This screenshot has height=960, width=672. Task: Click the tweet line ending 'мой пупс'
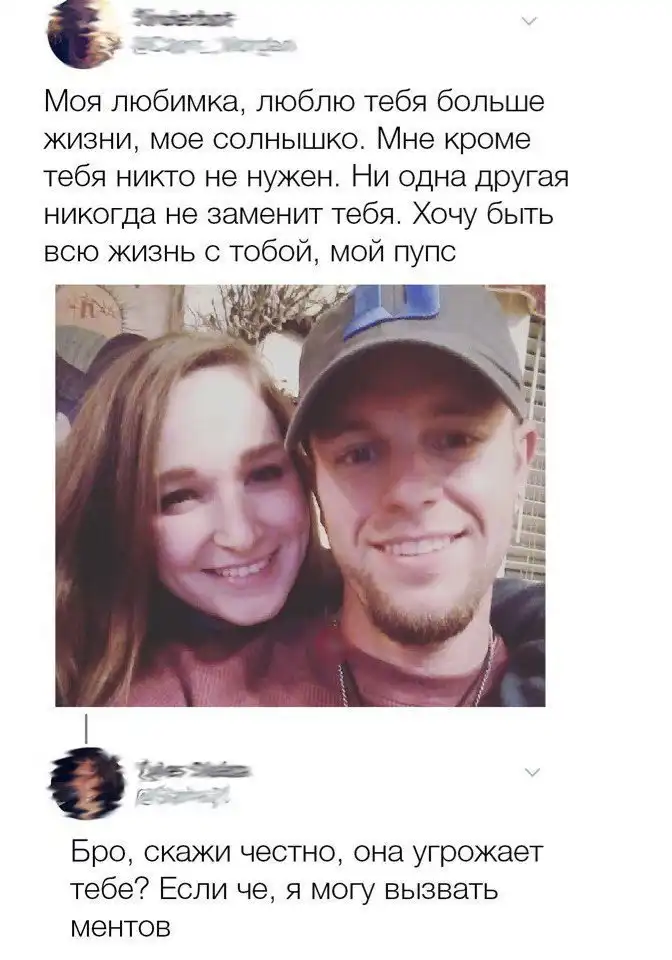250,252
